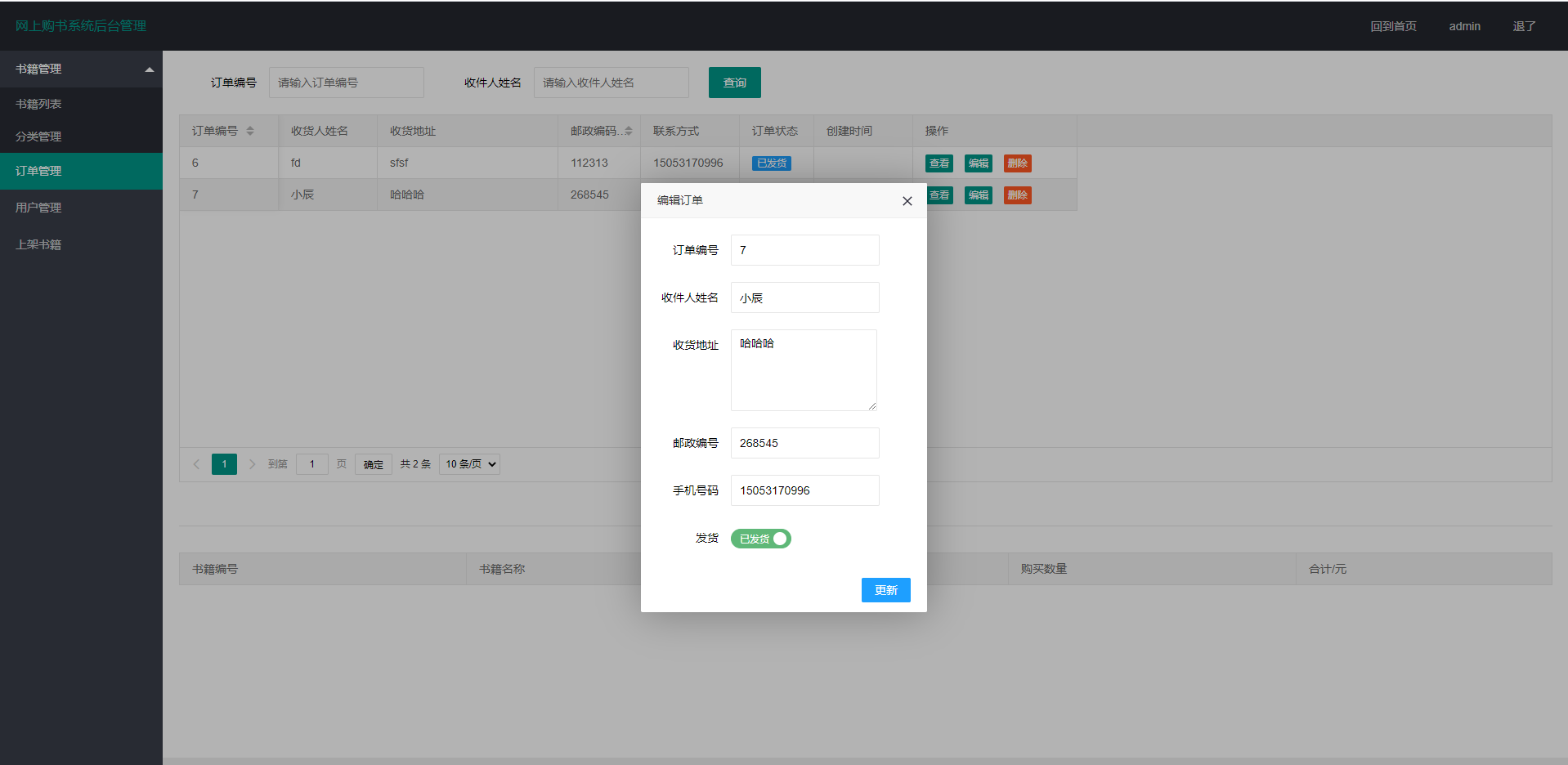Click 编辑 for order 6
Screen dimensions: 1568x765
coord(979,163)
